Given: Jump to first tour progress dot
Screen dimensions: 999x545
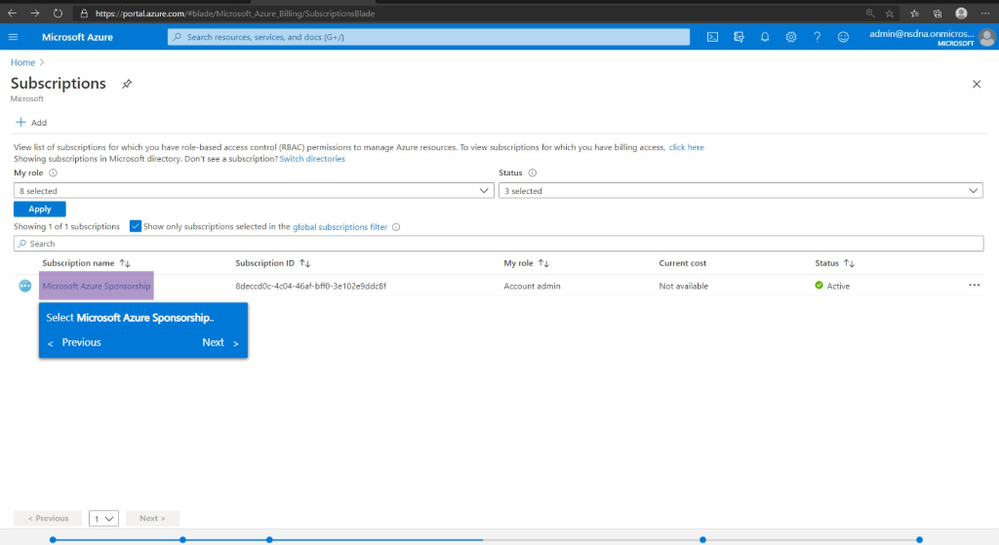Looking at the screenshot, I should coord(53,540).
